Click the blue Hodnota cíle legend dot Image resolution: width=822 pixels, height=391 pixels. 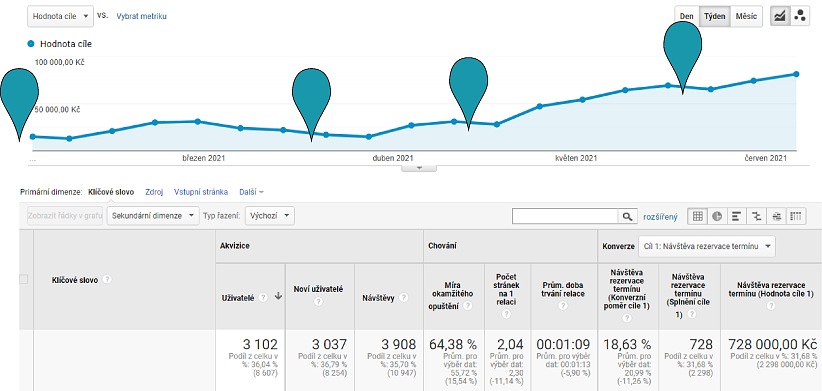click(30, 44)
